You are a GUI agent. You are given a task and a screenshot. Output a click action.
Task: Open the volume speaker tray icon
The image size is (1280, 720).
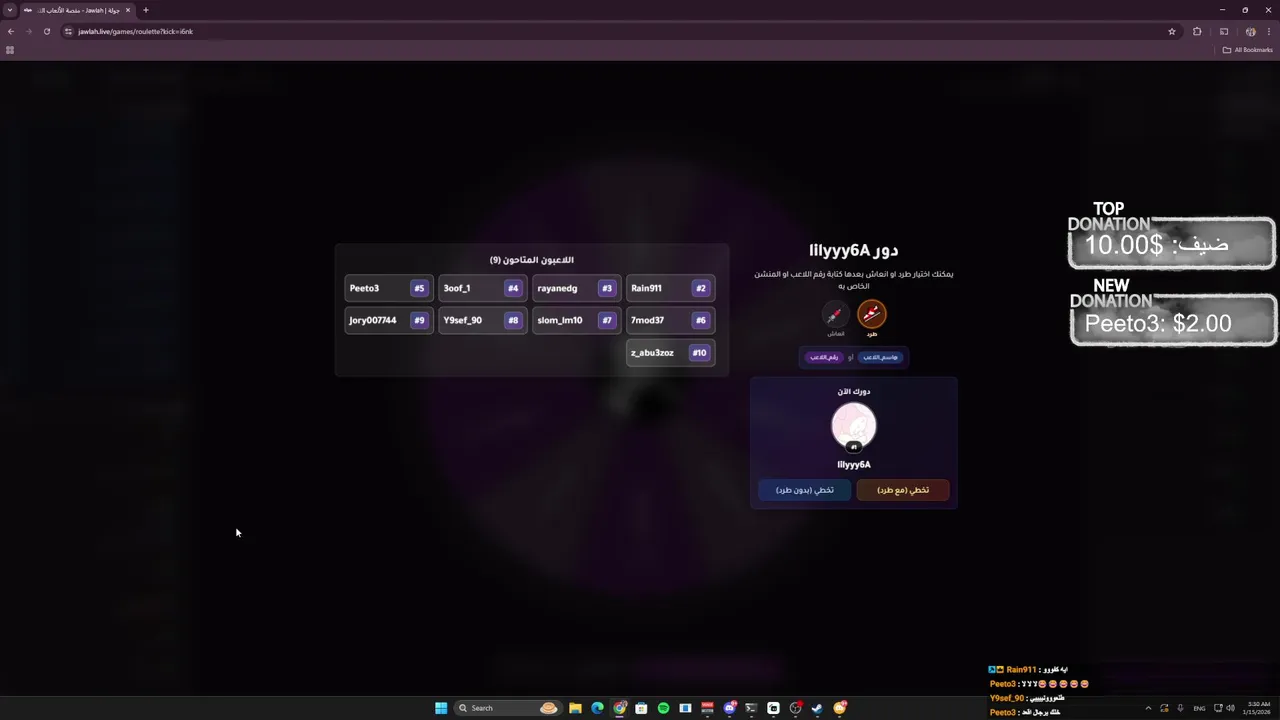[1230, 708]
